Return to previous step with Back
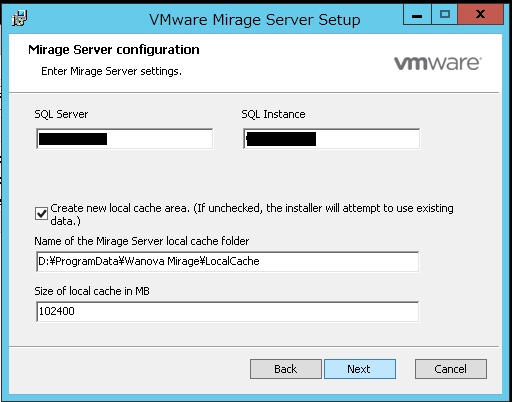The height and width of the screenshot is (402, 512). coord(286,369)
